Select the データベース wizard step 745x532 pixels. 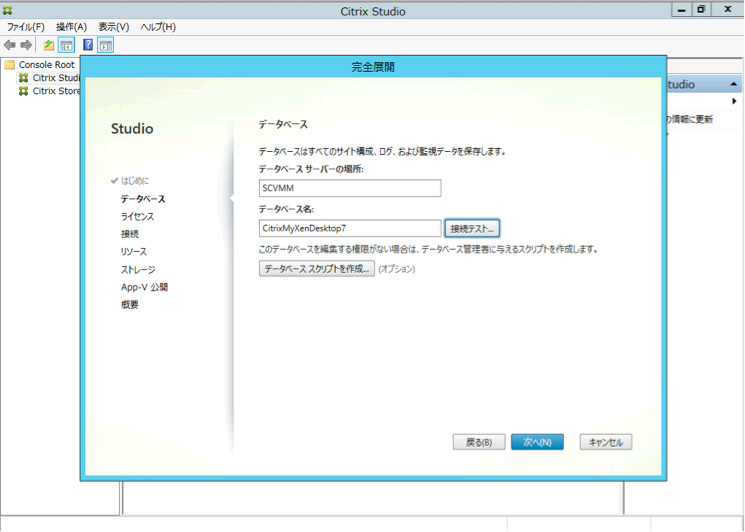143,199
